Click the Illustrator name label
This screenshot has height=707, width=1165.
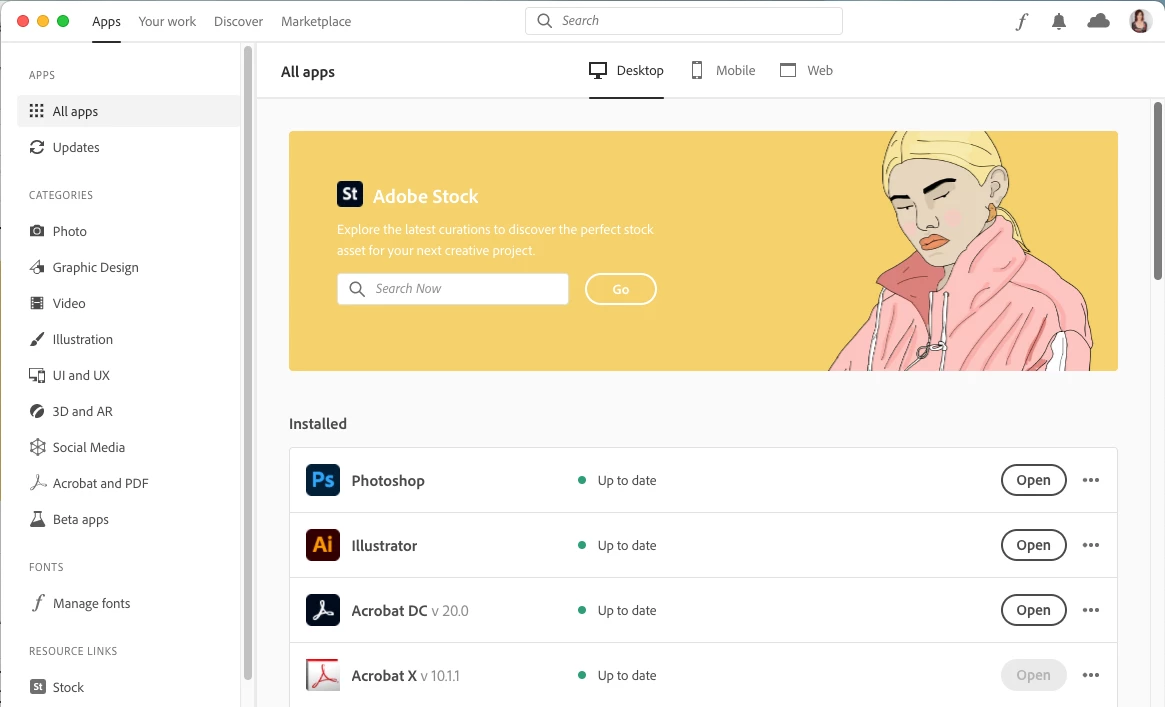coord(384,546)
